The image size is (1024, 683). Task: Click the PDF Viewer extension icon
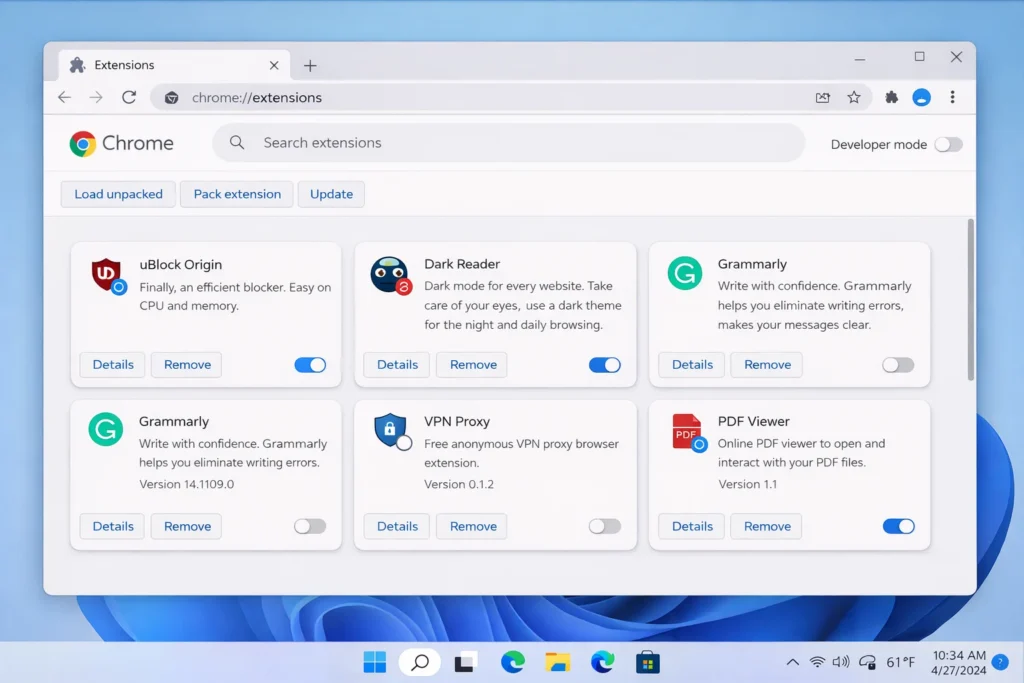[x=685, y=433]
